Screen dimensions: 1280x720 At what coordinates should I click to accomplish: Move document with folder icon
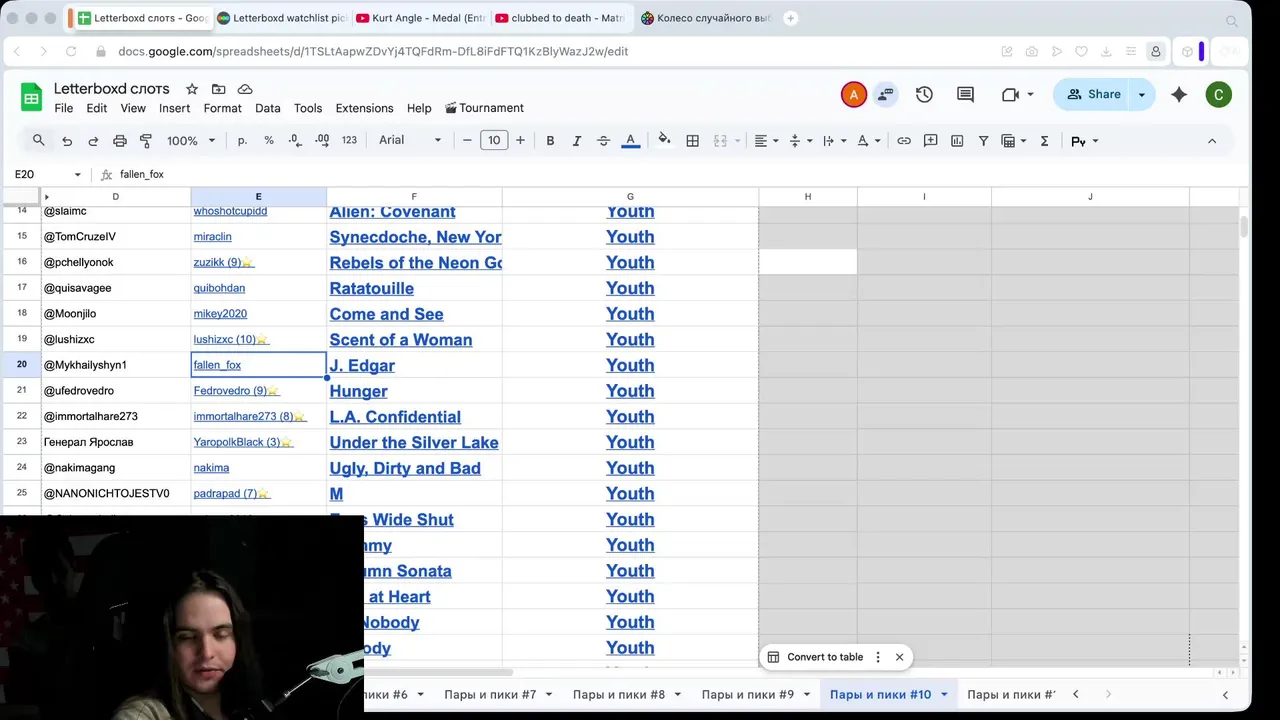point(218,89)
